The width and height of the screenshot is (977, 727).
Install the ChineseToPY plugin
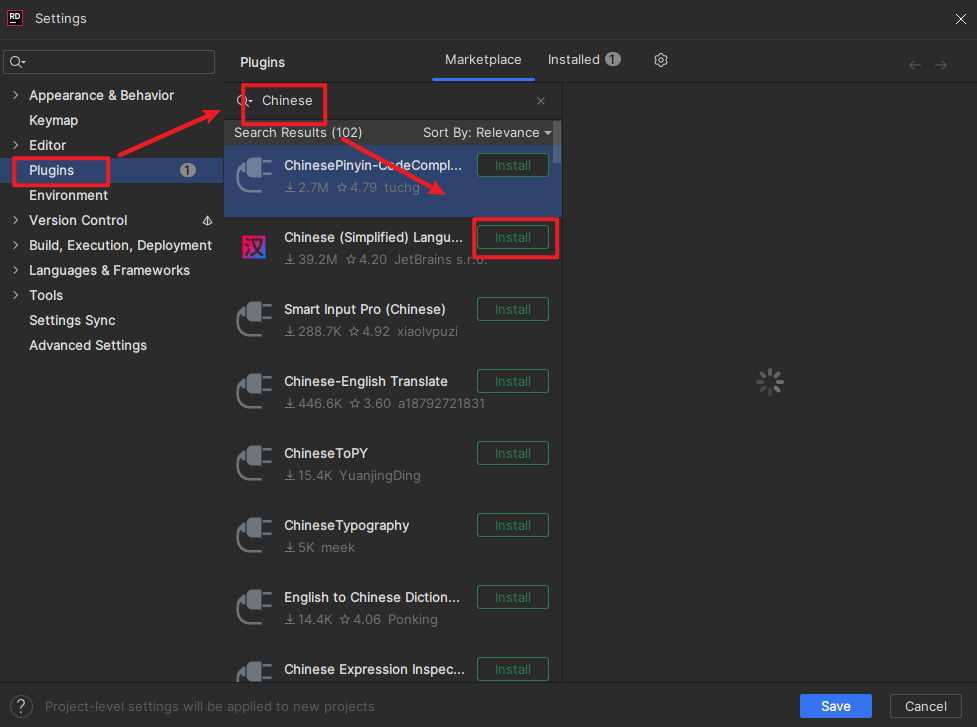tap(513, 454)
